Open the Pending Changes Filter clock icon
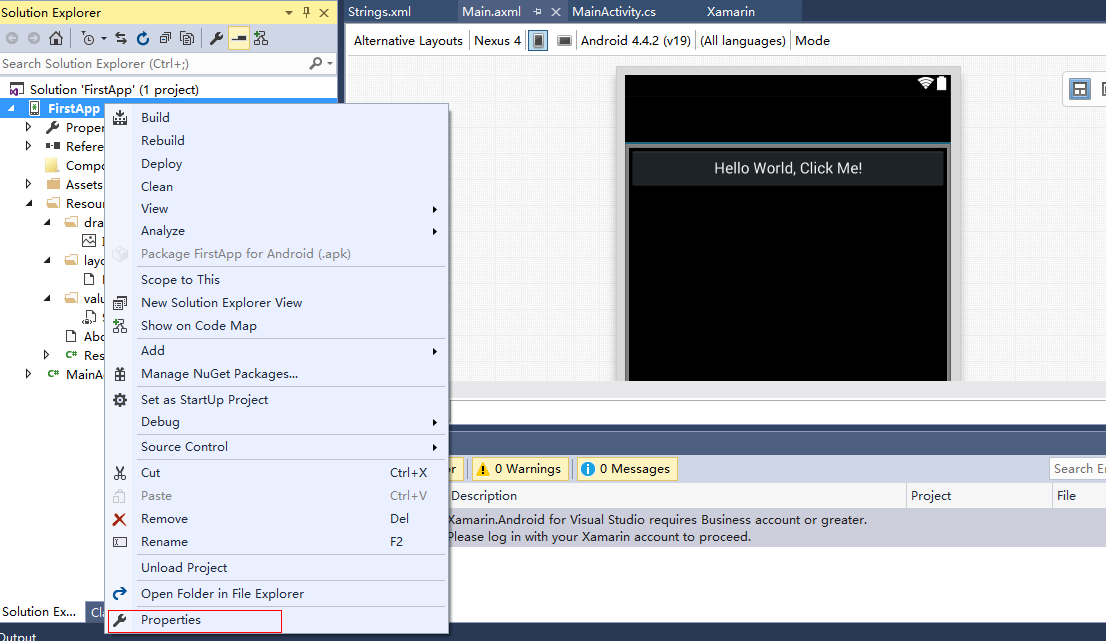1106x641 pixels. tap(87, 38)
